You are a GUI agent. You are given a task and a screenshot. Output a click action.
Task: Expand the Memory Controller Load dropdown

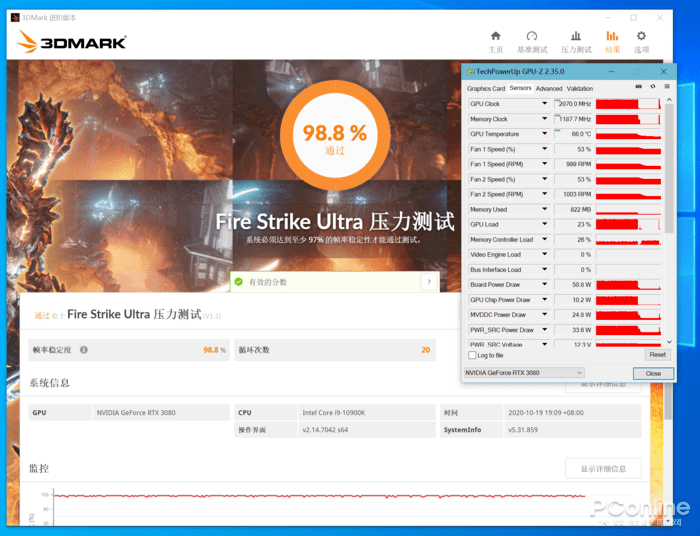click(x=545, y=239)
